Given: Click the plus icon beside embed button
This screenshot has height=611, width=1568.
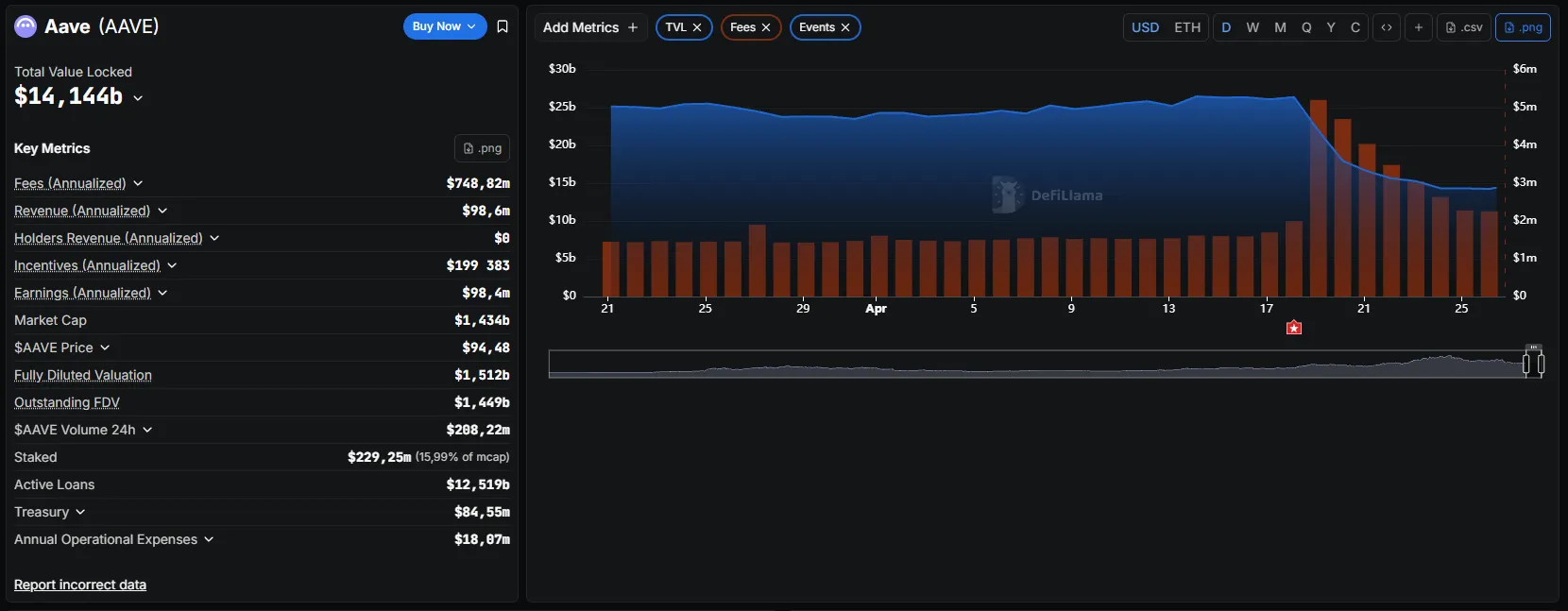Looking at the screenshot, I should point(1418,27).
